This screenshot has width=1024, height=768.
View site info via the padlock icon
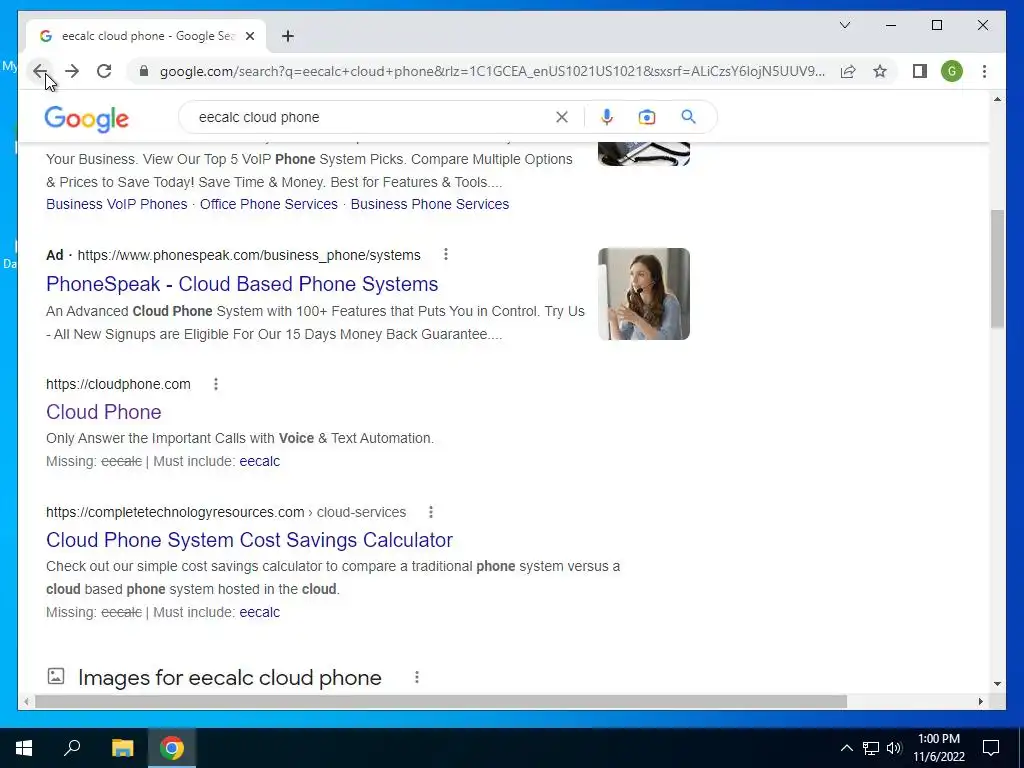144,71
